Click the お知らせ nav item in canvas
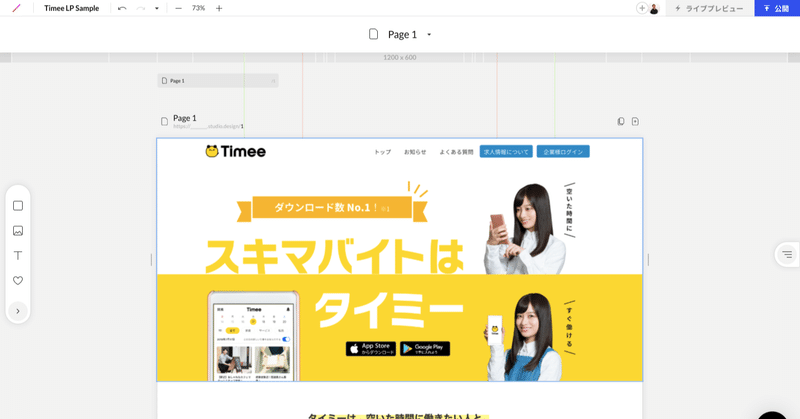The height and width of the screenshot is (419, 800). (415, 152)
